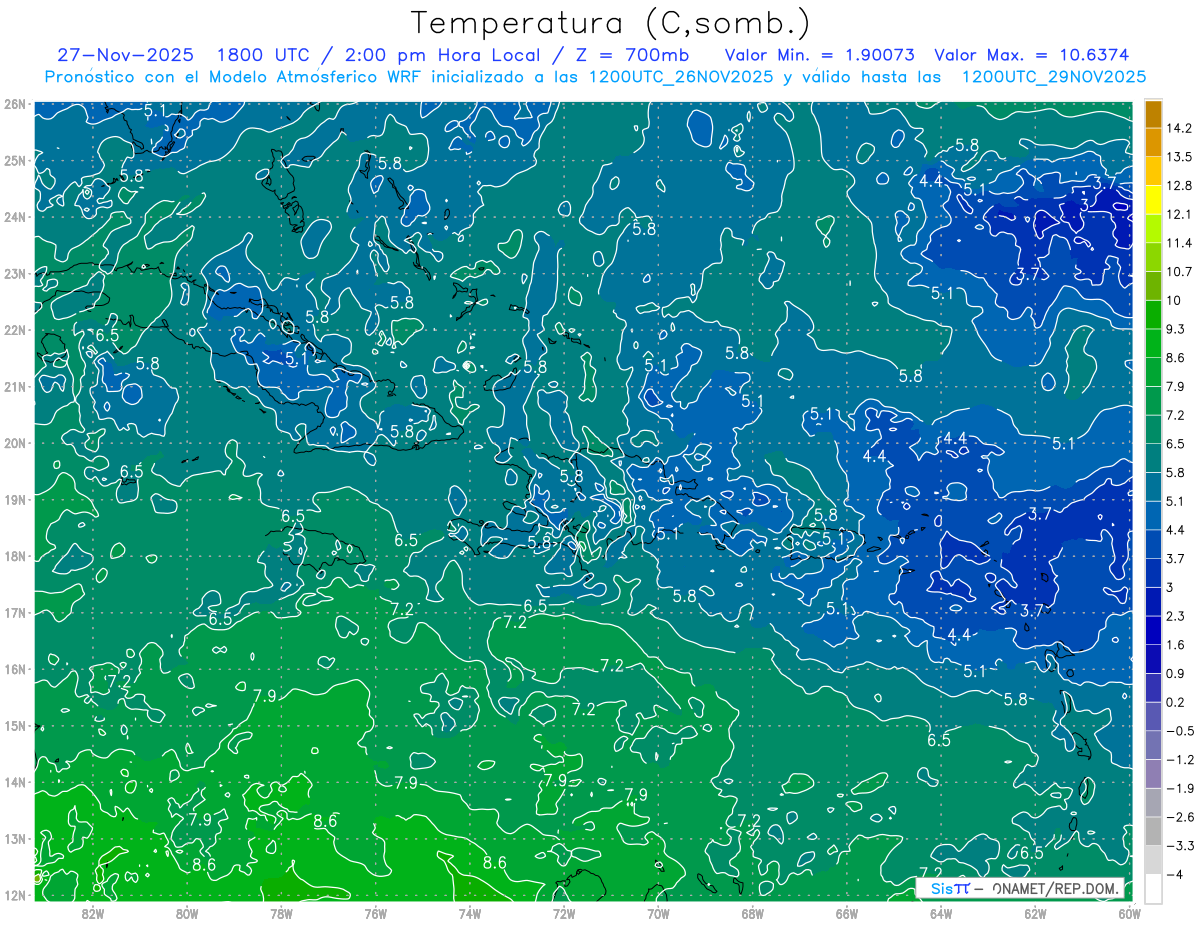This screenshot has width=1200, height=927.
Task: Click the 80W longitude axis label
Action: [186, 913]
